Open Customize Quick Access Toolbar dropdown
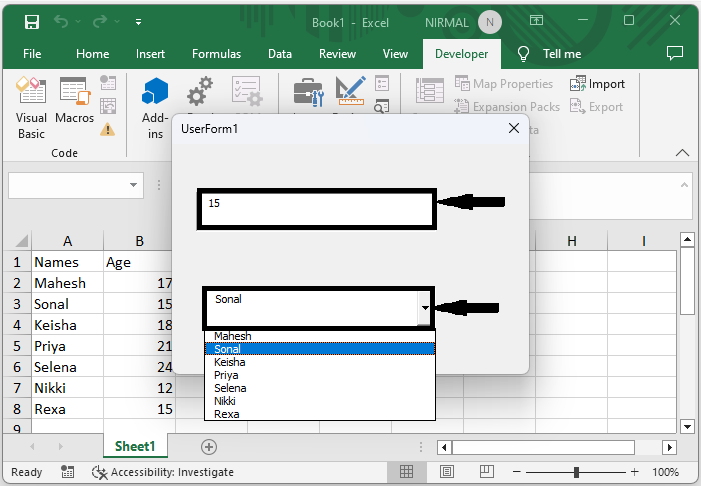This screenshot has width=701, height=486. [x=138, y=21]
